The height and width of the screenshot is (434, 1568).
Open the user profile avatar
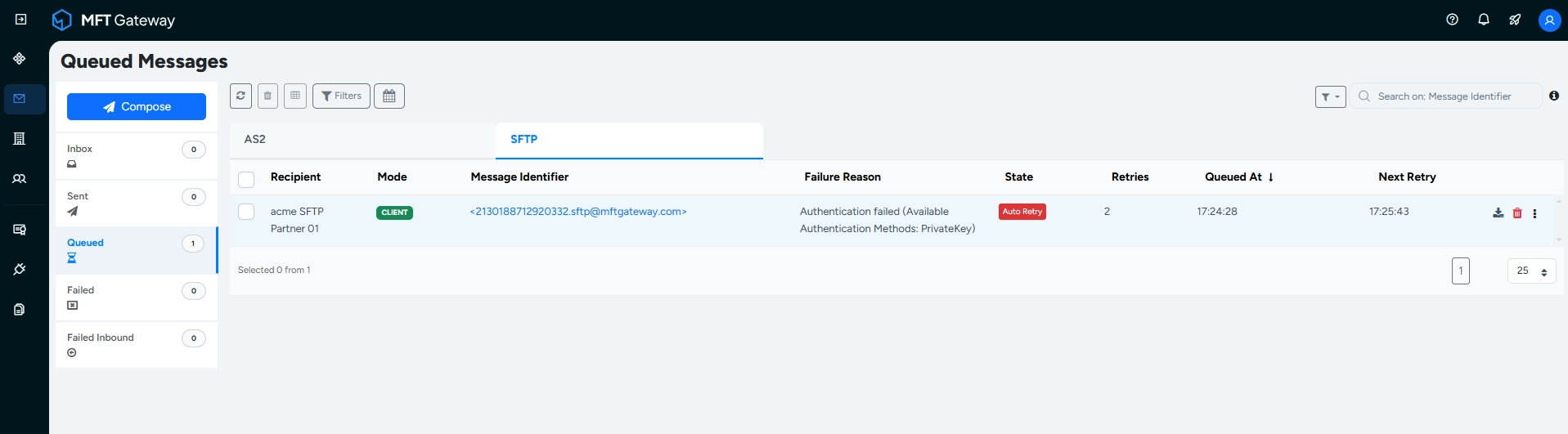pyautogui.click(x=1549, y=20)
